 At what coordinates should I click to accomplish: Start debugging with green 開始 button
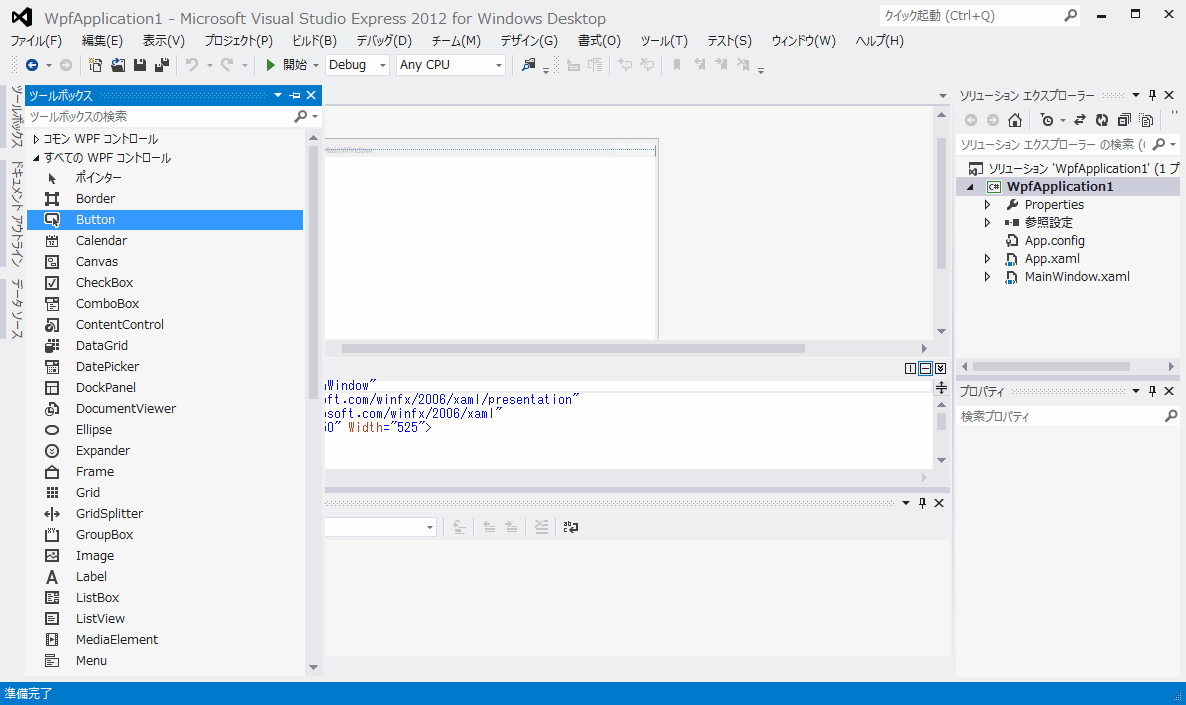click(x=287, y=65)
